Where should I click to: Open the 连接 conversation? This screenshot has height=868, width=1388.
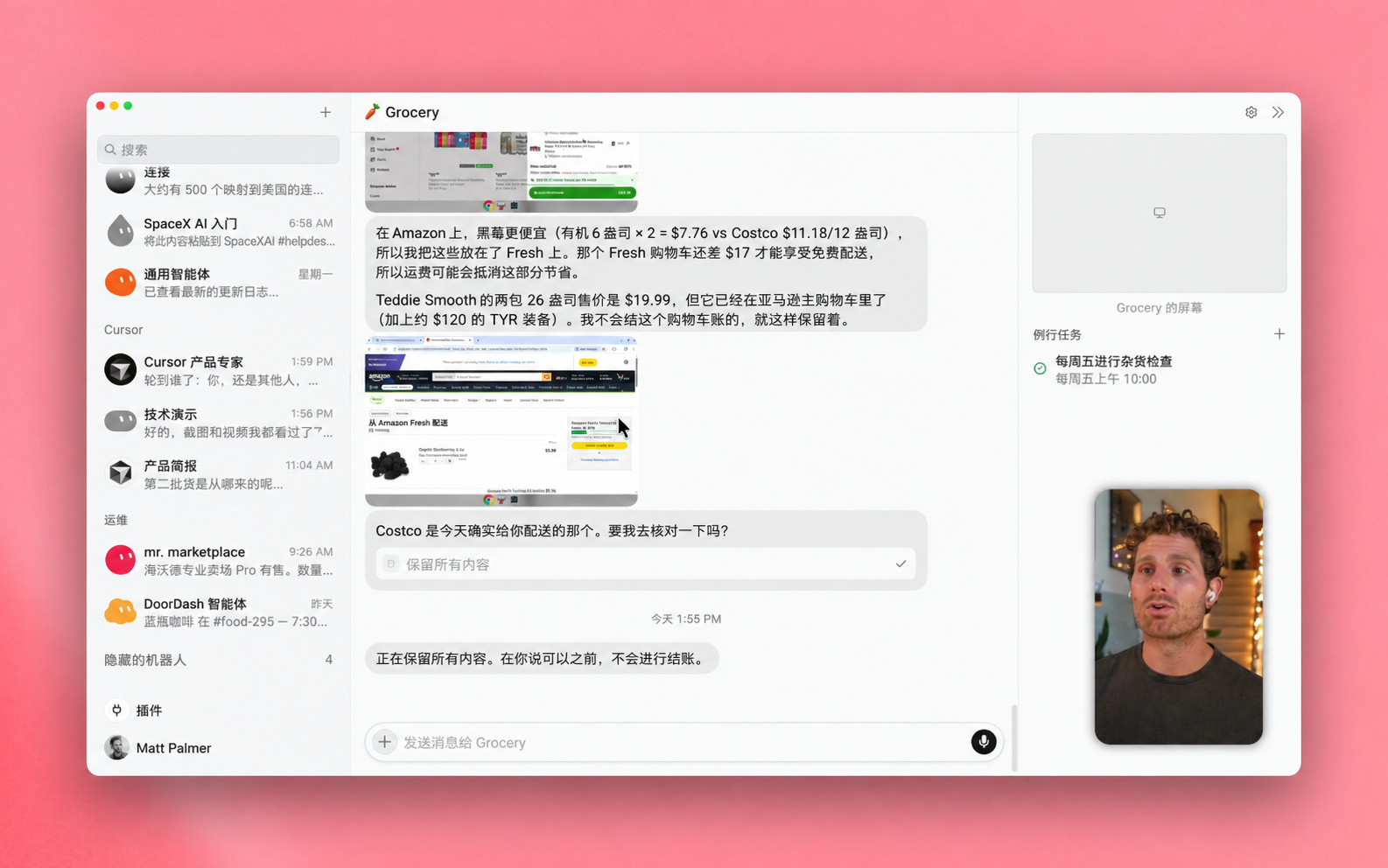pos(218,181)
